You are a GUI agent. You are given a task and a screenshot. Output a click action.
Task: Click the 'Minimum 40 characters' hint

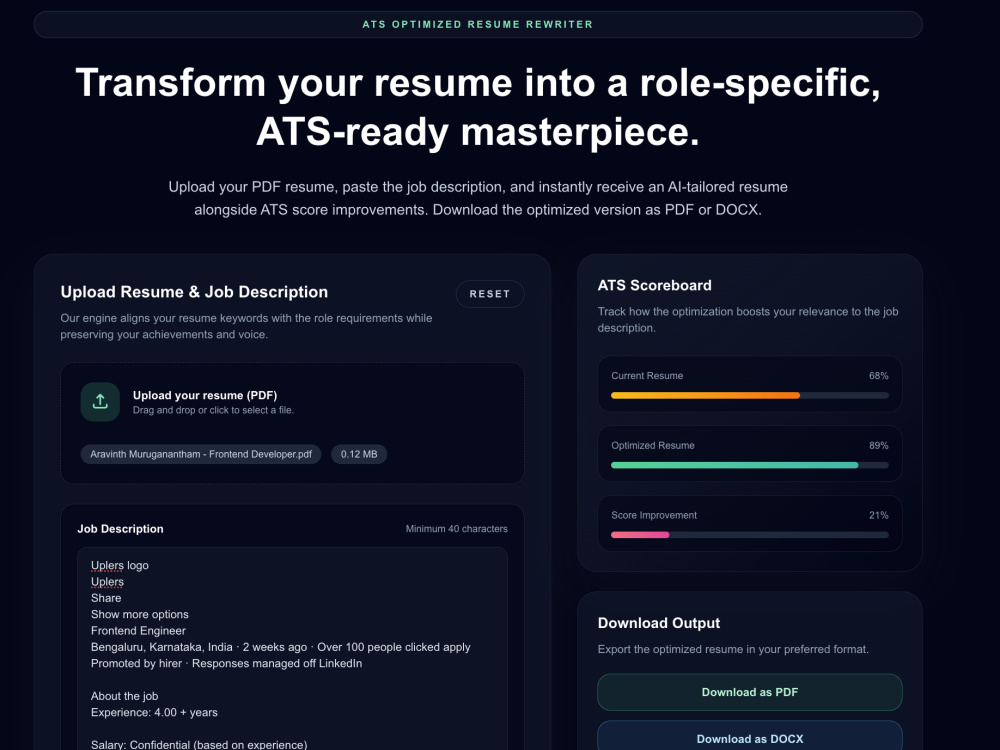click(x=457, y=529)
